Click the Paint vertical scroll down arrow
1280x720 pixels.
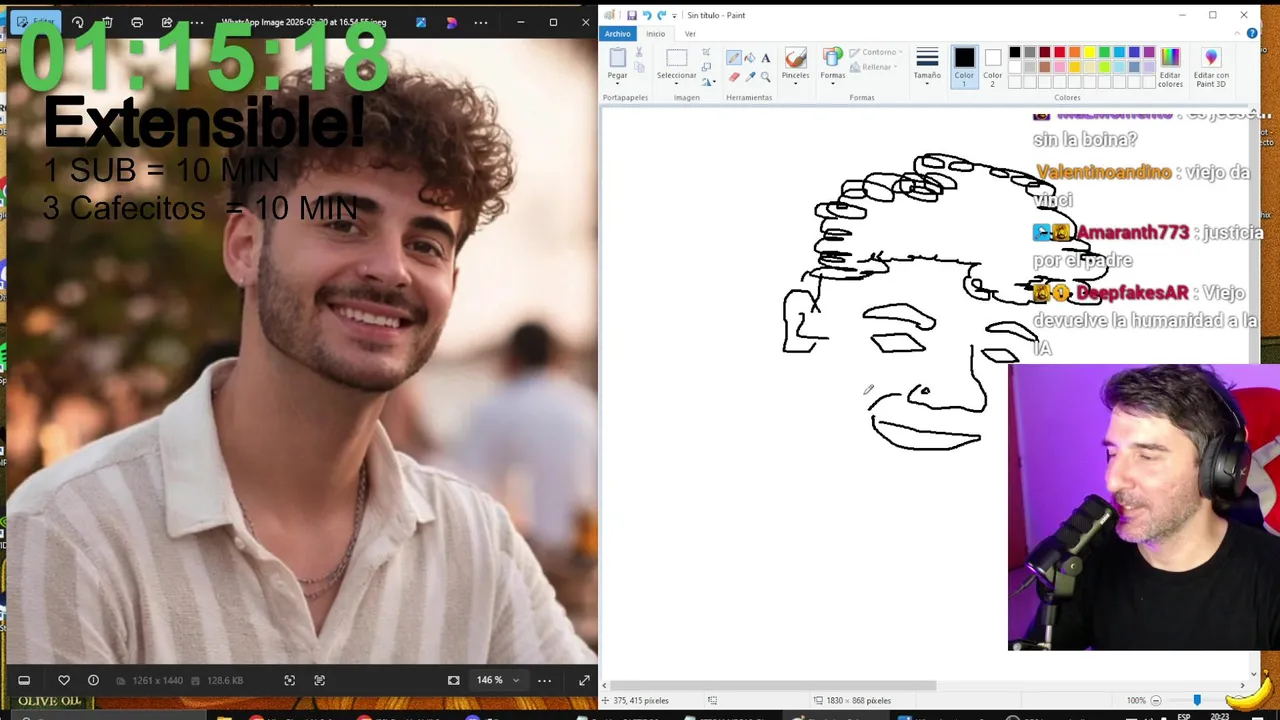click(x=1255, y=673)
